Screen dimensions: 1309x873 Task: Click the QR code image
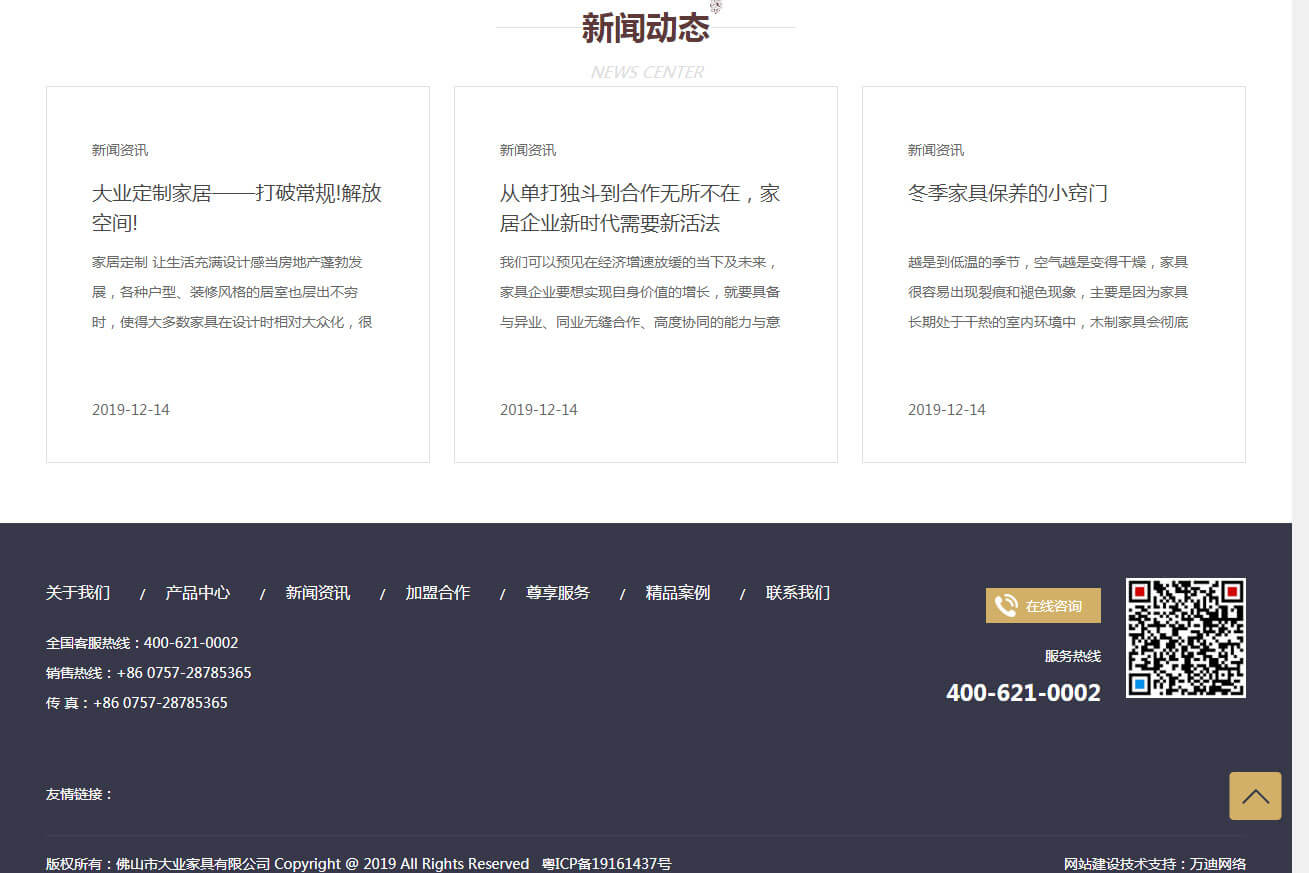tap(1185, 638)
